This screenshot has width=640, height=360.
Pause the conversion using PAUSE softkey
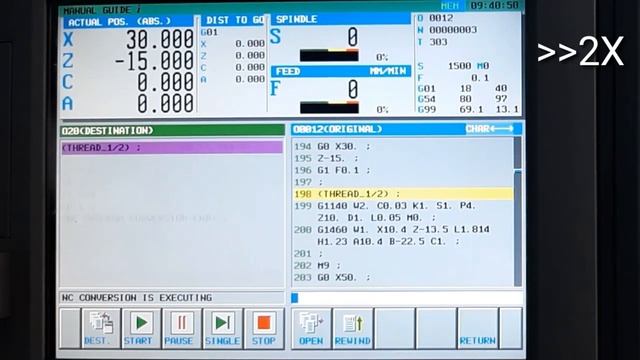pyautogui.click(x=182, y=329)
